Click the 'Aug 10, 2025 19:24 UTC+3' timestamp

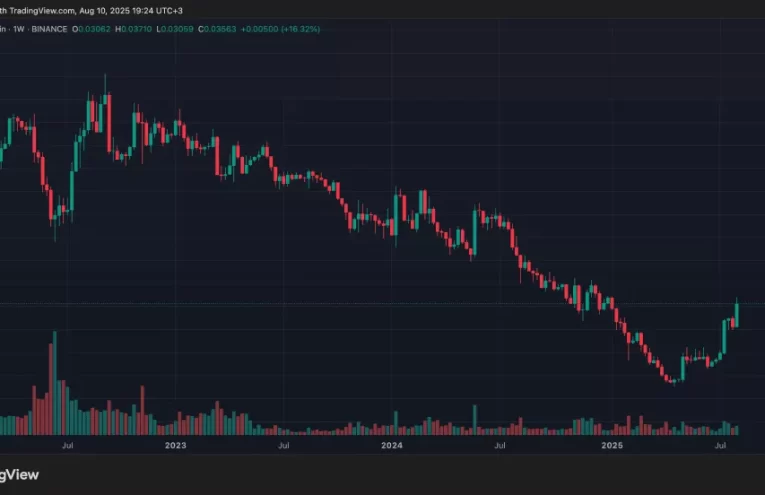(x=131, y=11)
